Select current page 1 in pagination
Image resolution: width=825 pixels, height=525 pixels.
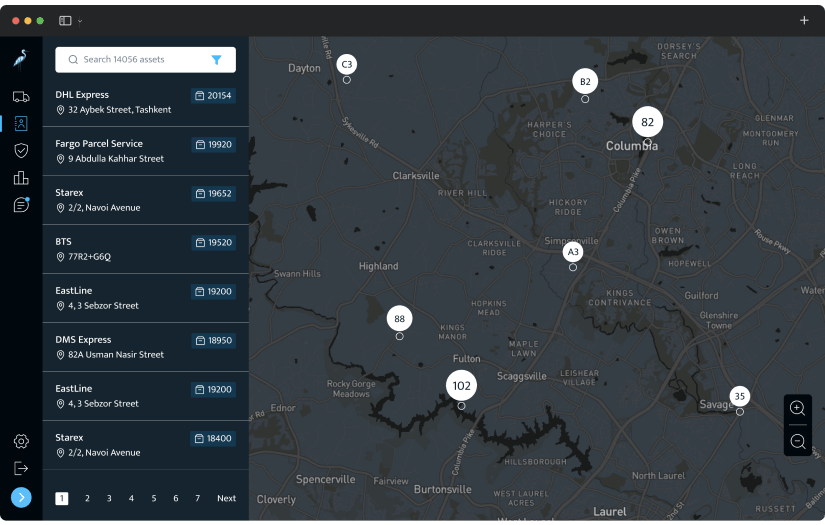point(62,498)
